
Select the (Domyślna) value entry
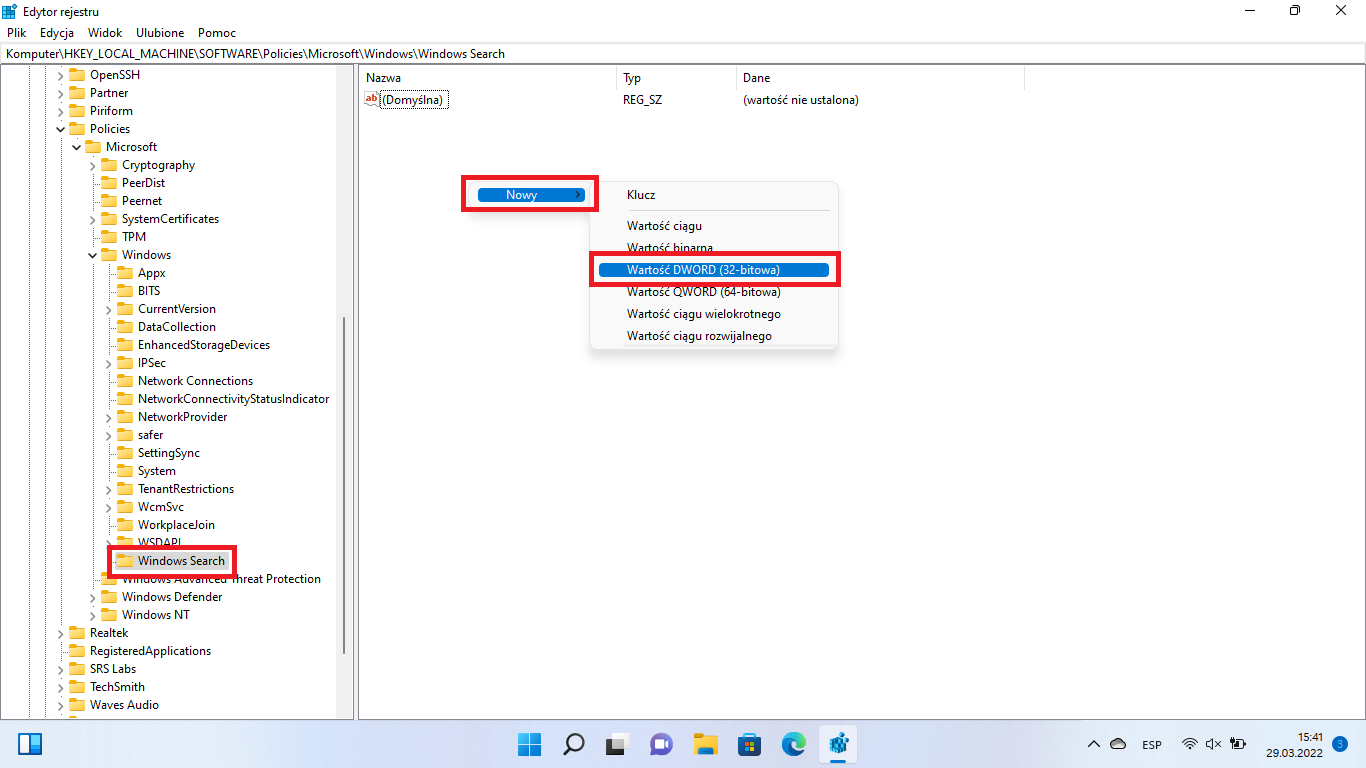tap(414, 100)
